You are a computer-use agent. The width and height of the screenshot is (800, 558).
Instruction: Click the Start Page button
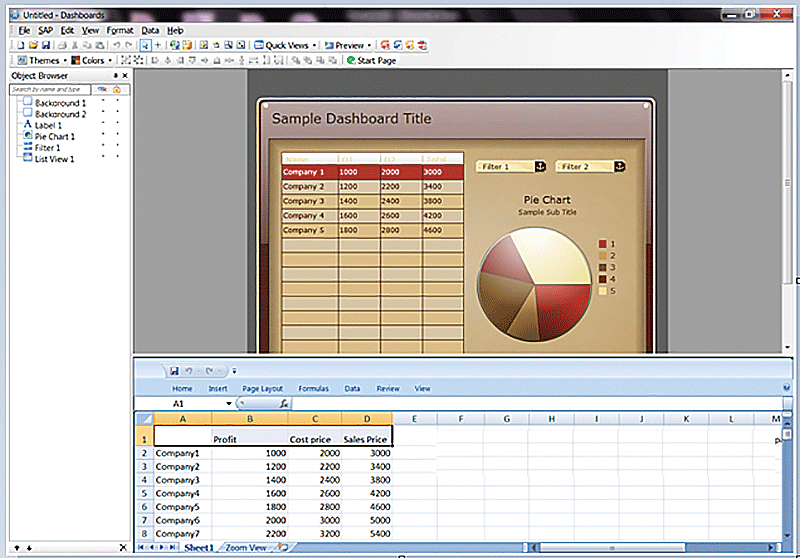371,60
